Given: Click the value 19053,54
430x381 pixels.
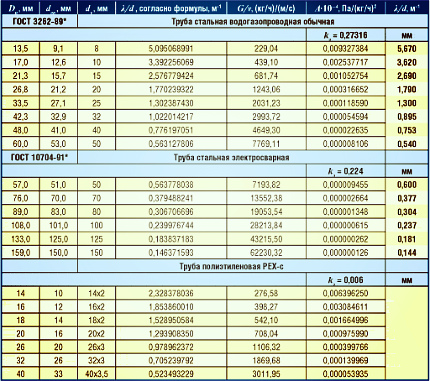Looking at the screenshot, I should tap(266, 212).
